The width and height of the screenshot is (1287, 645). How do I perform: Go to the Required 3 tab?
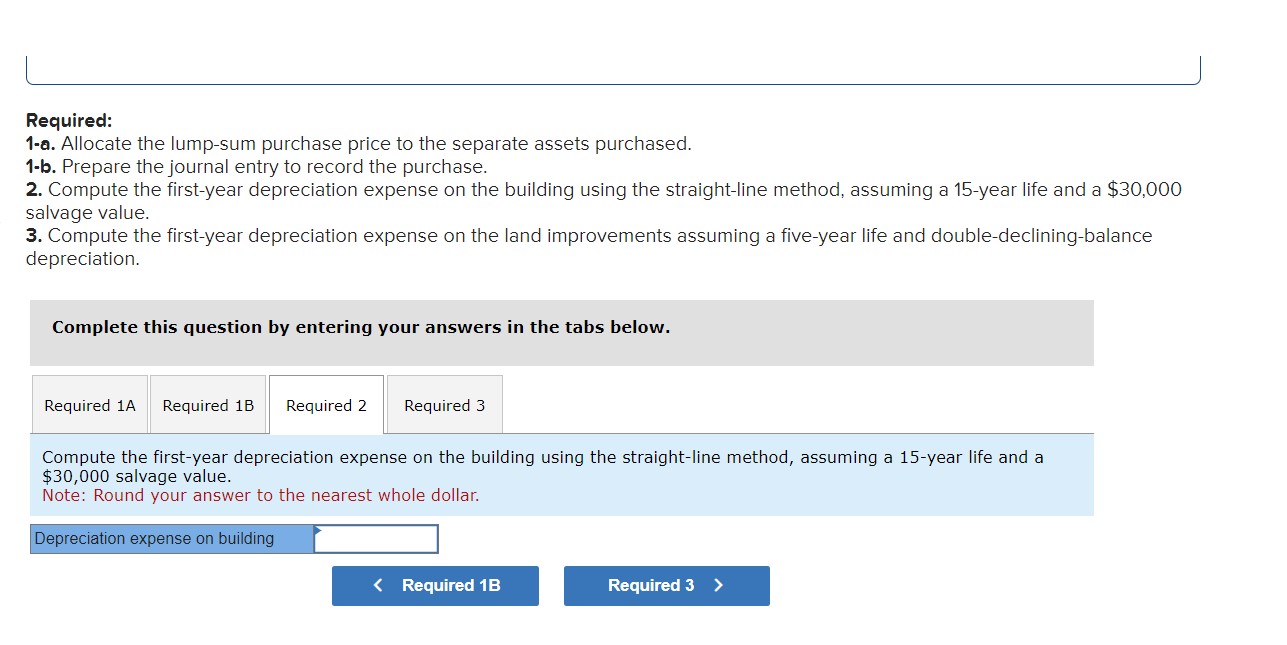pos(444,405)
